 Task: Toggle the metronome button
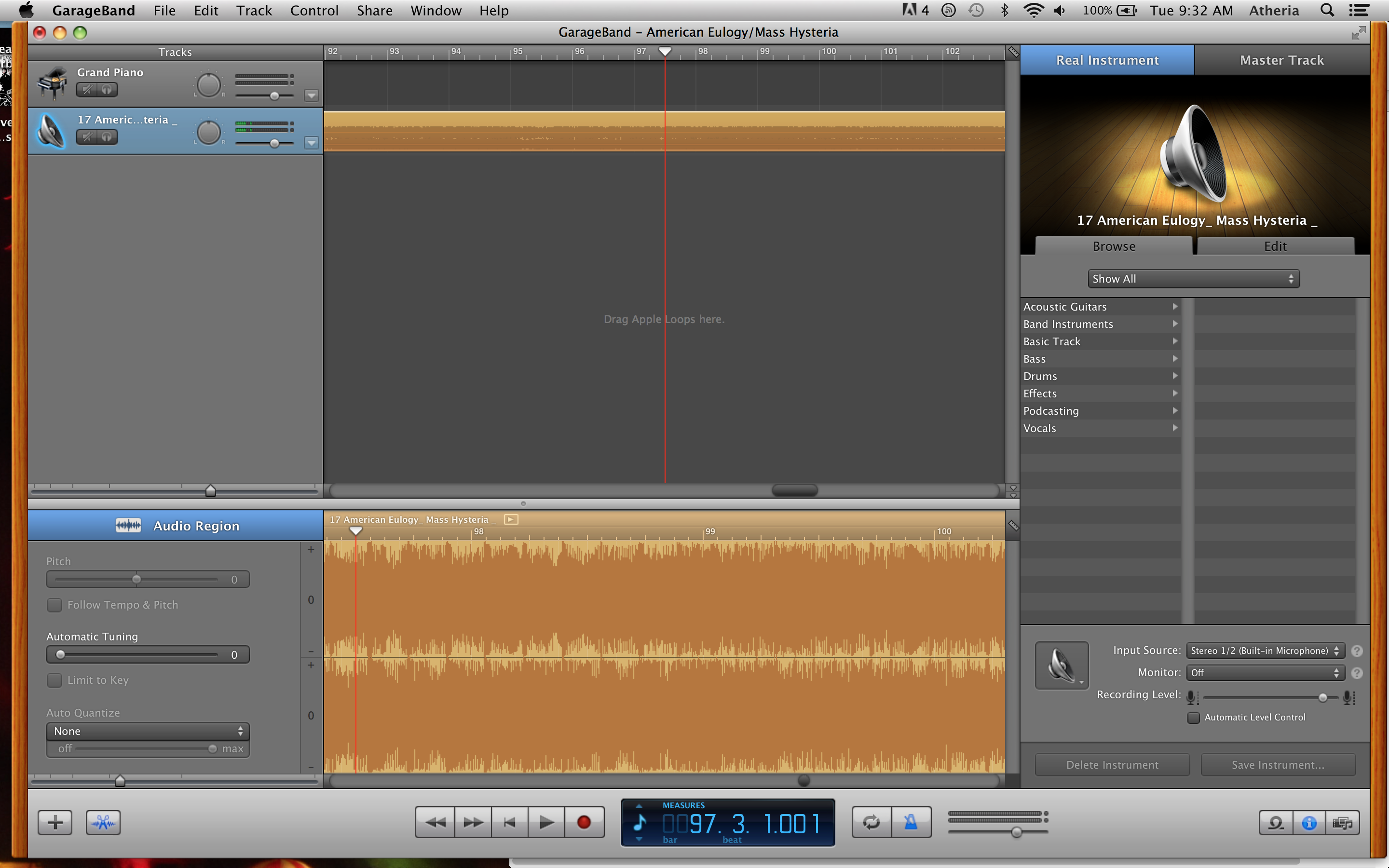point(911,823)
